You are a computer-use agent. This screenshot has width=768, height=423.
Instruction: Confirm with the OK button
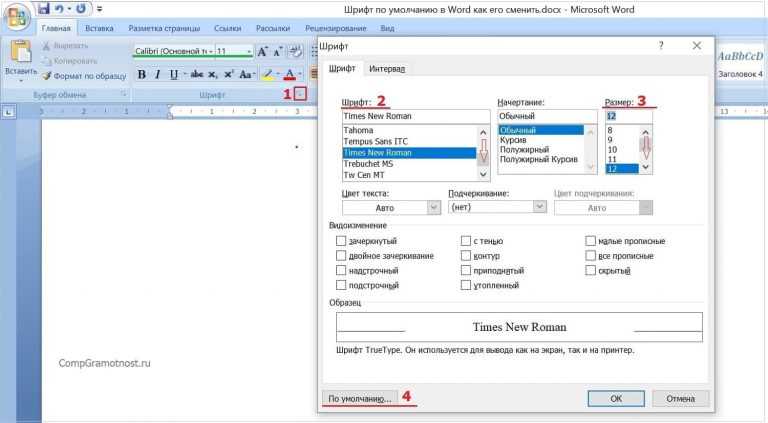click(x=616, y=399)
